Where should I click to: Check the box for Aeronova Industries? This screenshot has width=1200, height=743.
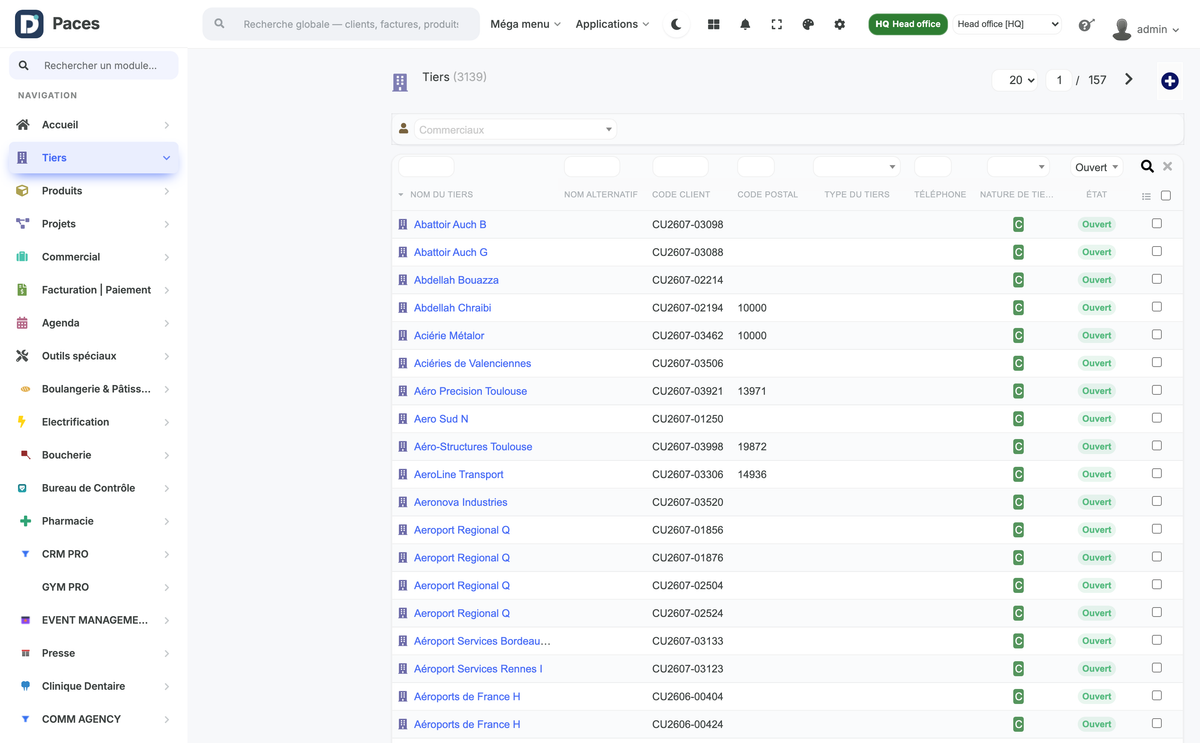coord(1157,501)
